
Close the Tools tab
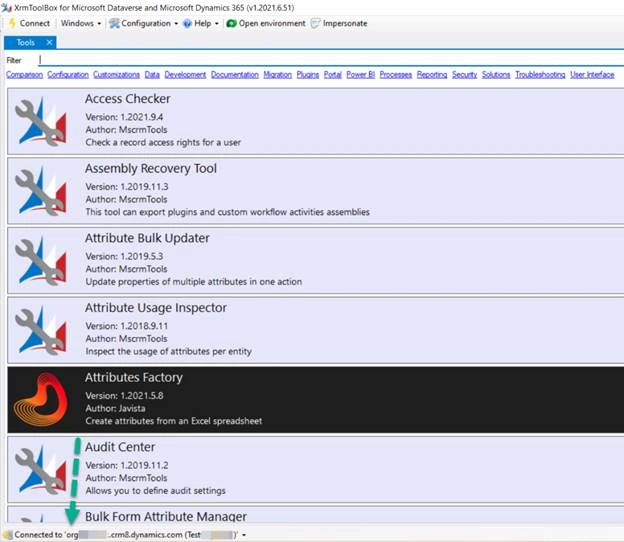click(x=49, y=43)
